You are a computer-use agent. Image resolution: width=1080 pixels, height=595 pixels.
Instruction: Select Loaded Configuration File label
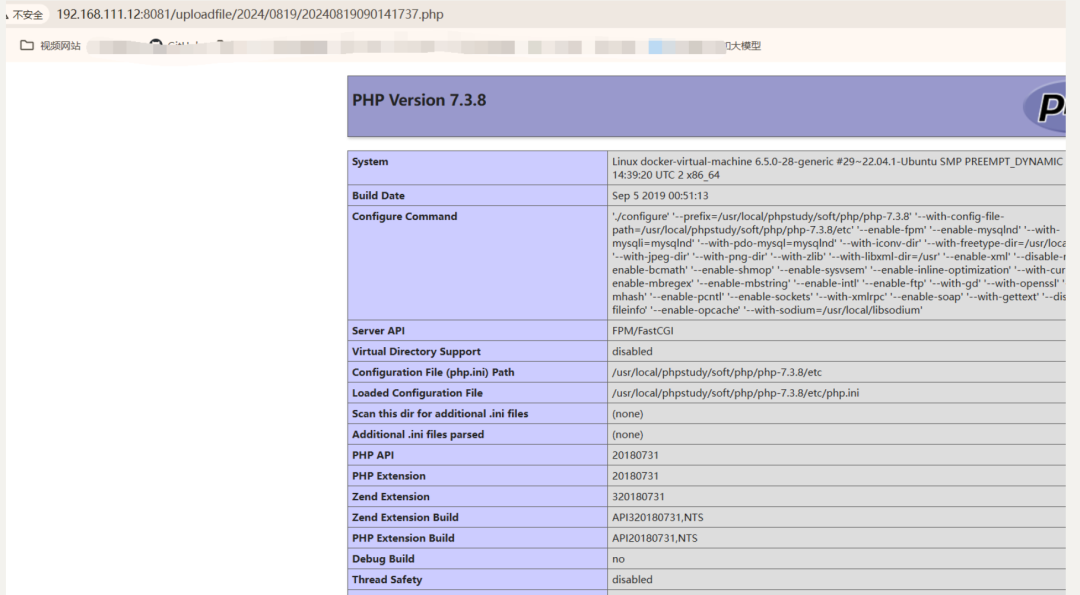[417, 393]
